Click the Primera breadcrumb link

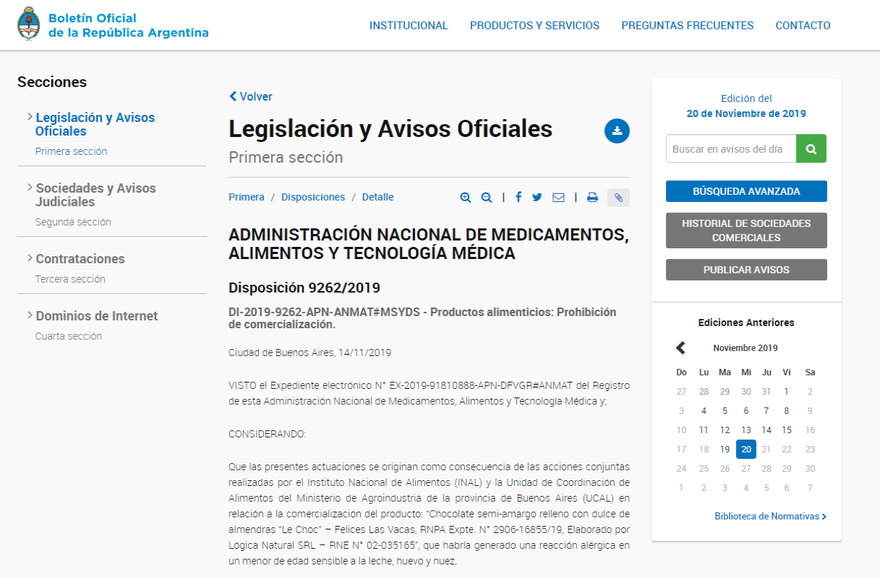[246, 197]
